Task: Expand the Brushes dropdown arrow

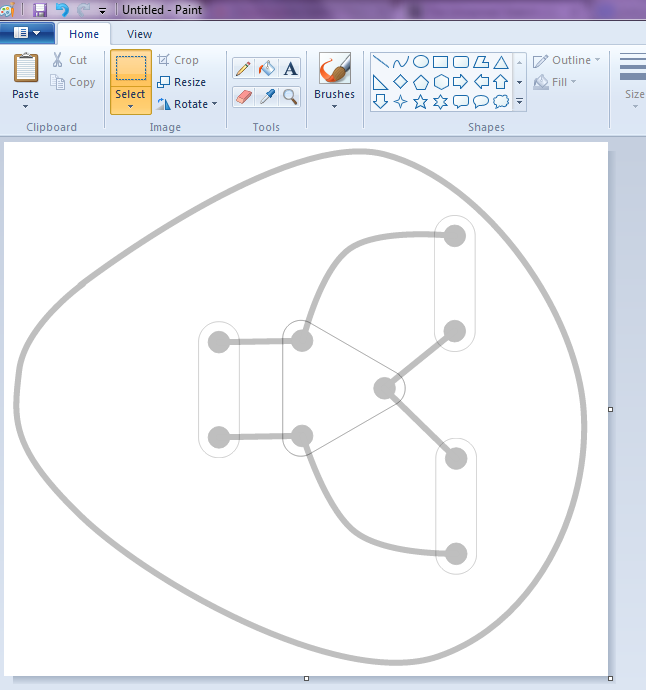Action: pos(334,106)
